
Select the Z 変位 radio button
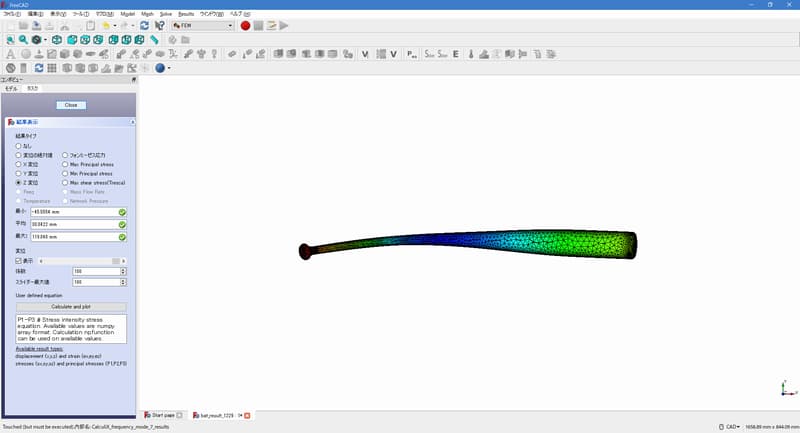click(18, 183)
